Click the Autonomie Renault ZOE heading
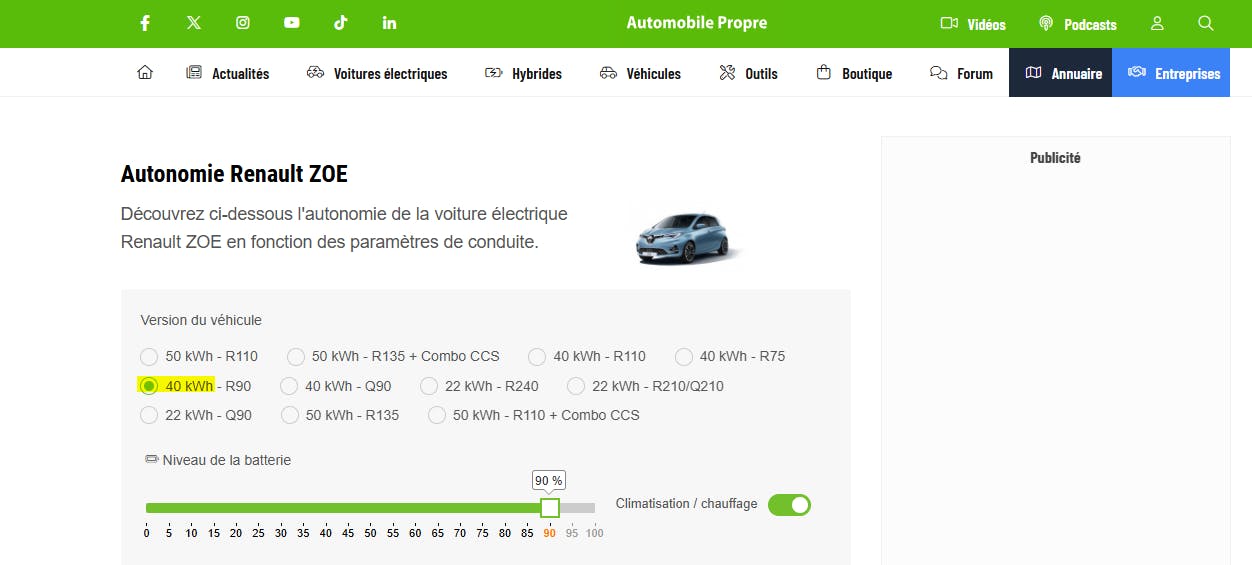This screenshot has height=565, width=1252. point(234,174)
